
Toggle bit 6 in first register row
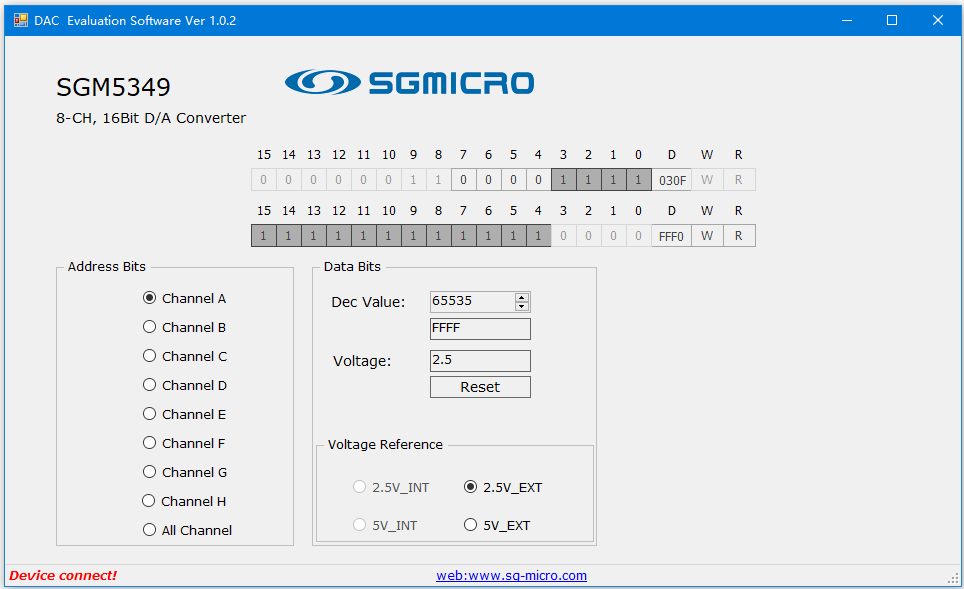point(489,180)
